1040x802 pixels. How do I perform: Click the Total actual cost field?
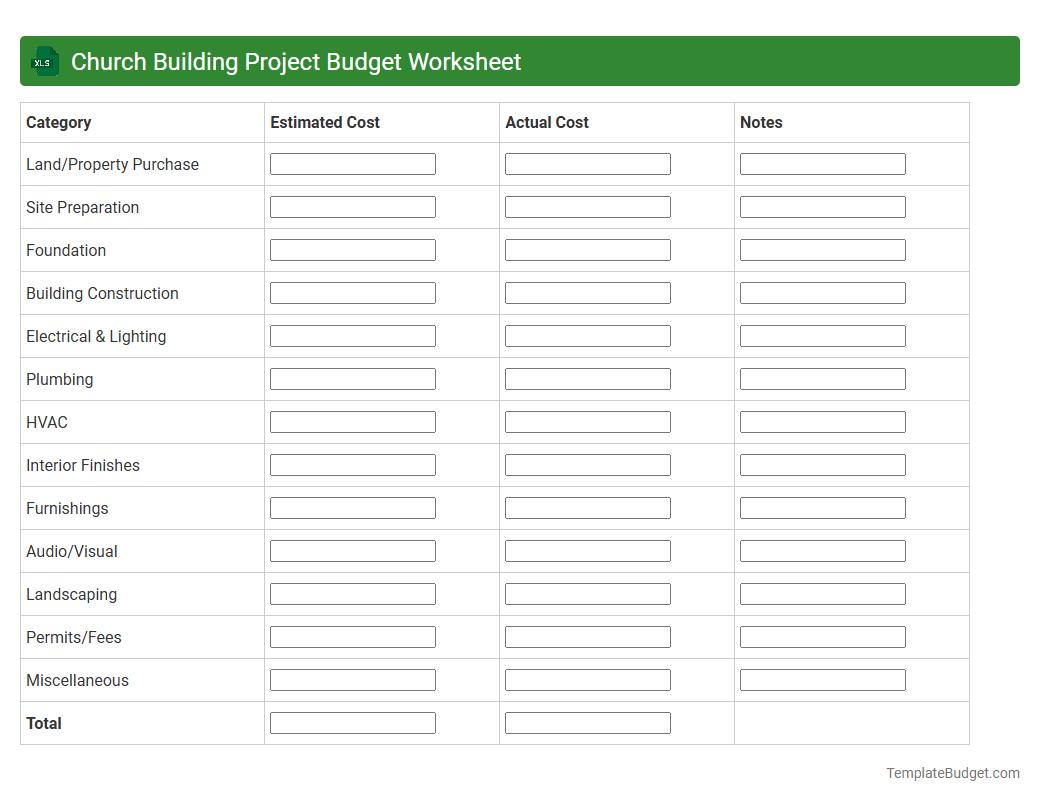(x=588, y=722)
